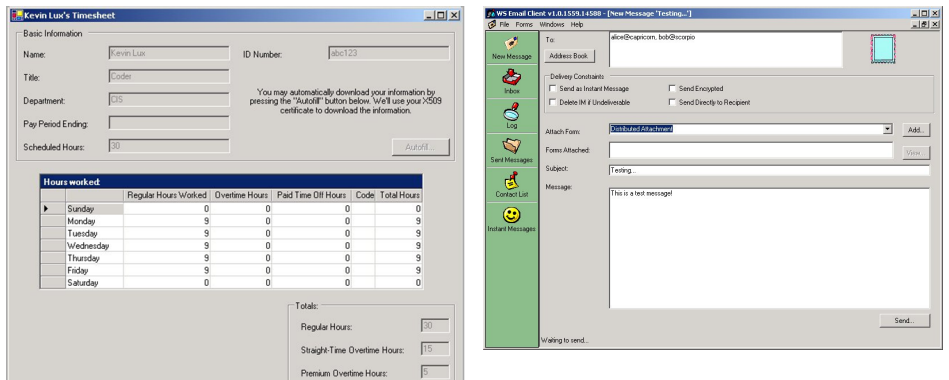Click the Total Hours column header

click(399, 195)
